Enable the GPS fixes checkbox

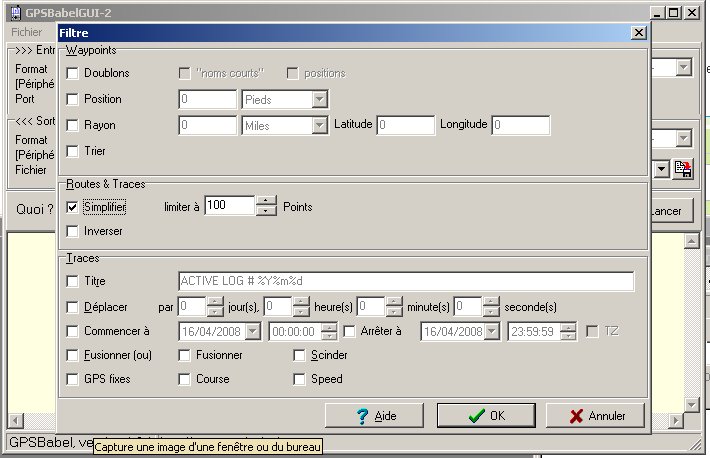[x=73, y=379]
